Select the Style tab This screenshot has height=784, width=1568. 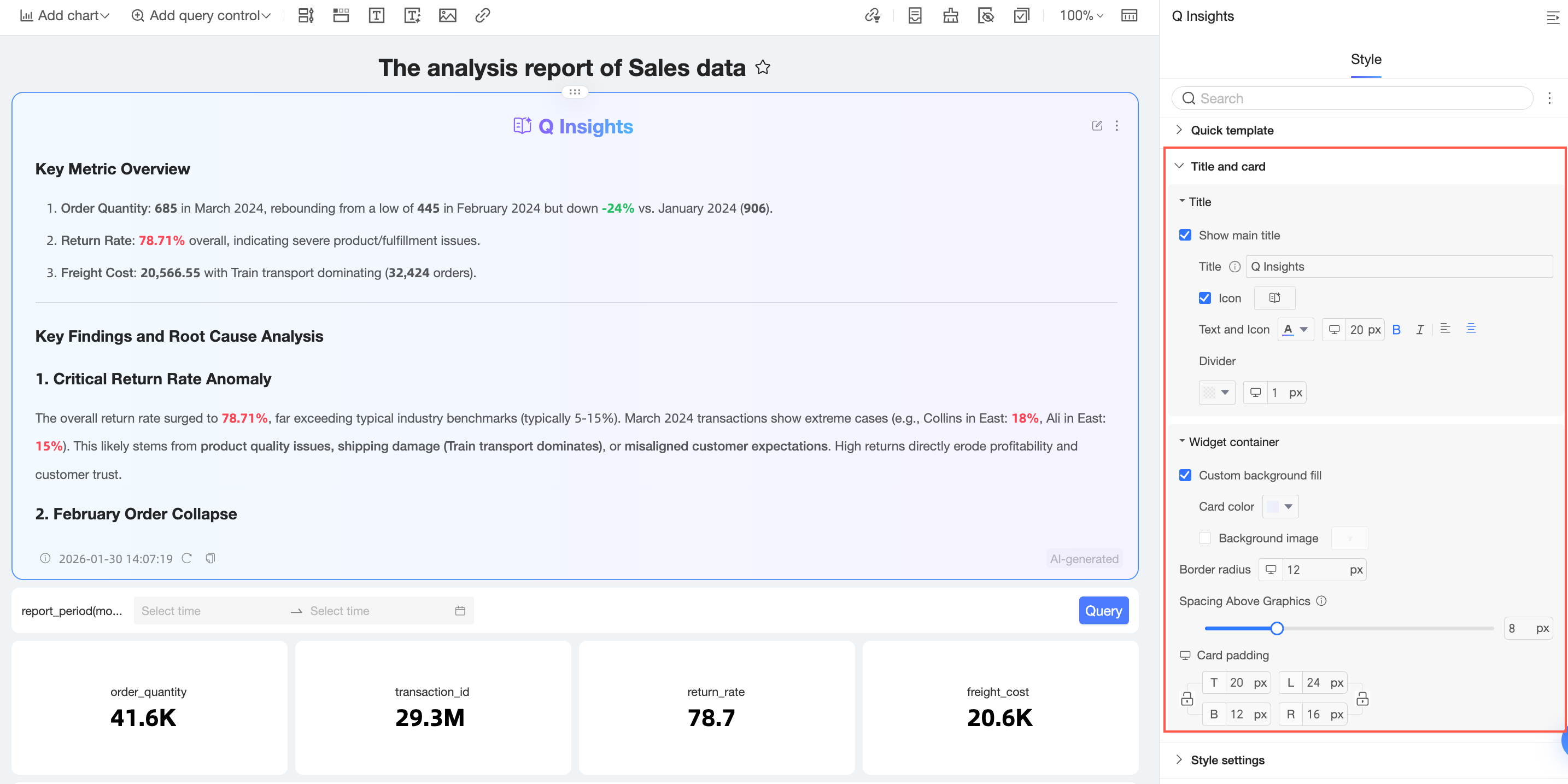pos(1365,60)
